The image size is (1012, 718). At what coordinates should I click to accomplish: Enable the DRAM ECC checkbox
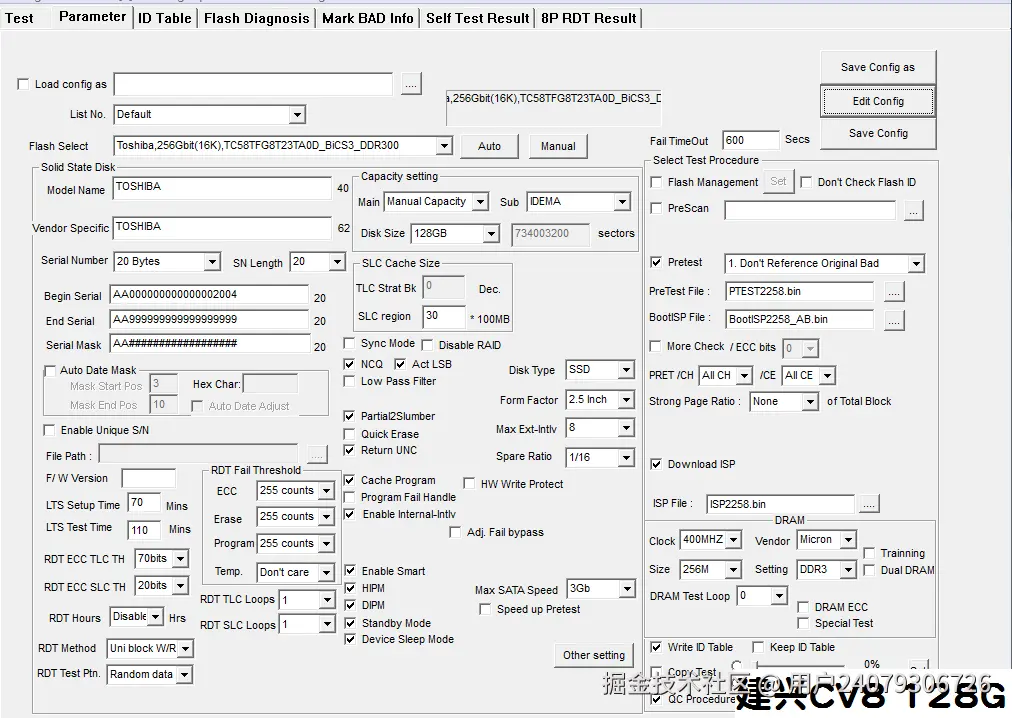(803, 607)
